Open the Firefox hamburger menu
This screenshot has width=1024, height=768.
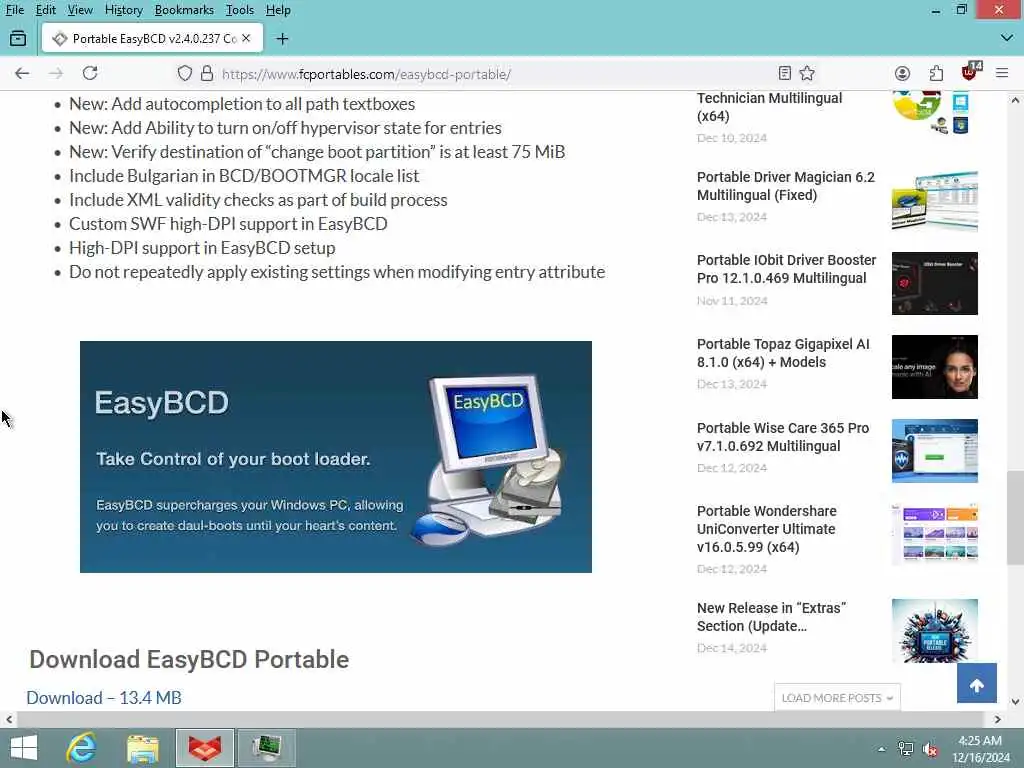(x=1002, y=73)
